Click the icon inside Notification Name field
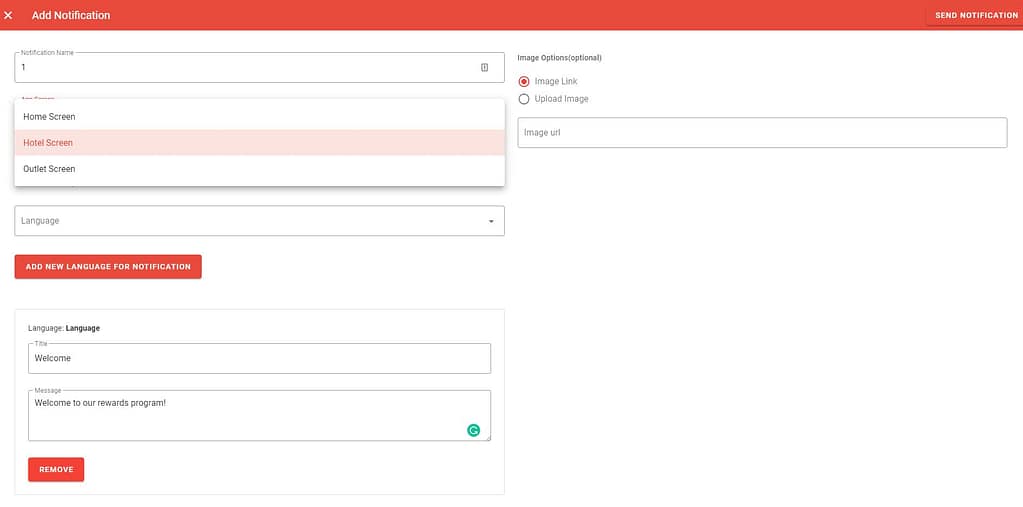Viewport: 1023px width, 507px height. 484,68
